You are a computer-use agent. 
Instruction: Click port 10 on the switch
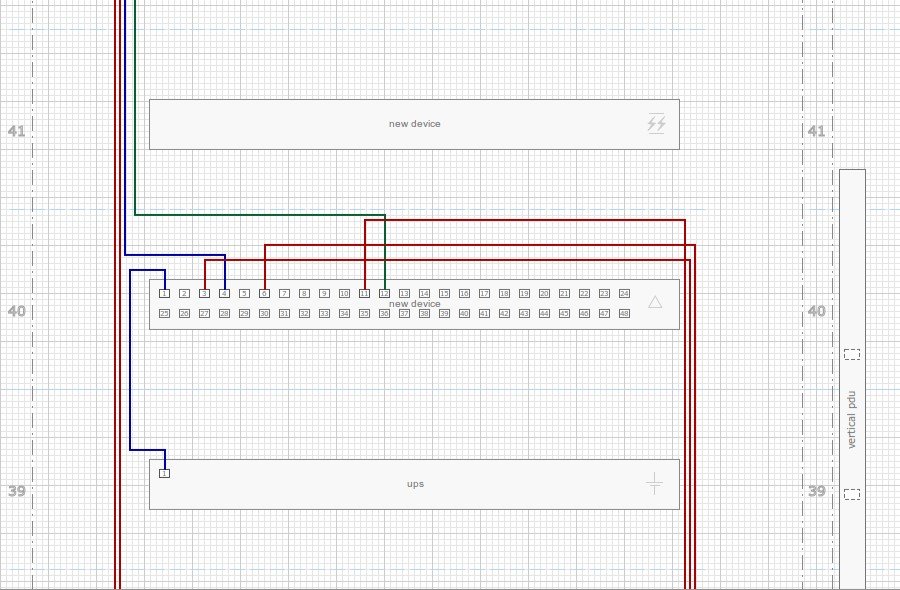coord(344,293)
